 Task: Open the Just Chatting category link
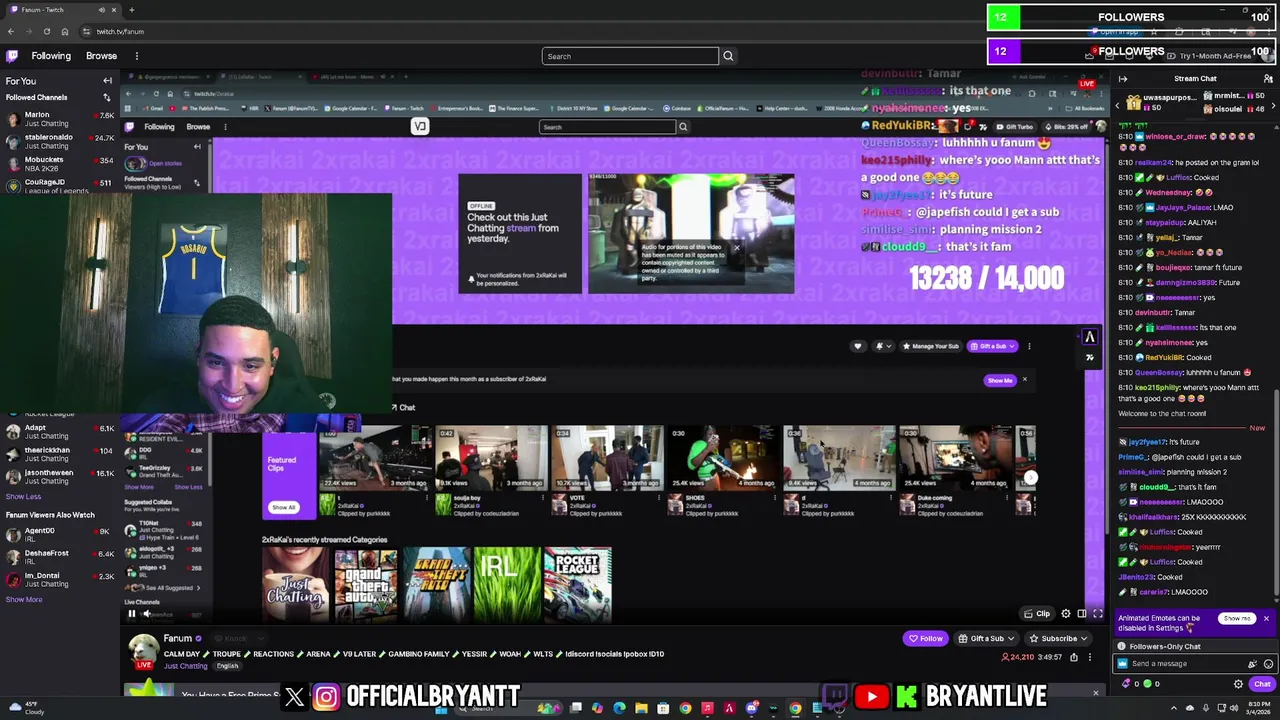click(x=185, y=666)
